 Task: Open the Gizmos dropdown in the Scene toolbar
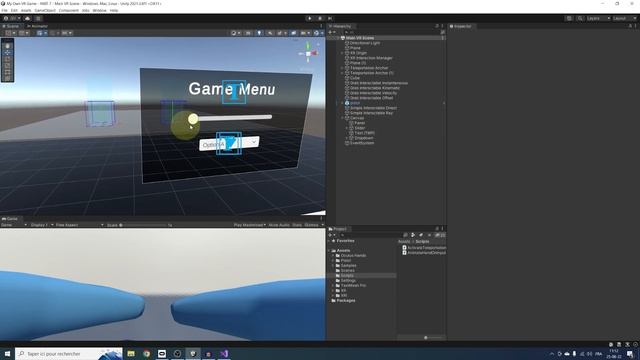[x=318, y=33]
